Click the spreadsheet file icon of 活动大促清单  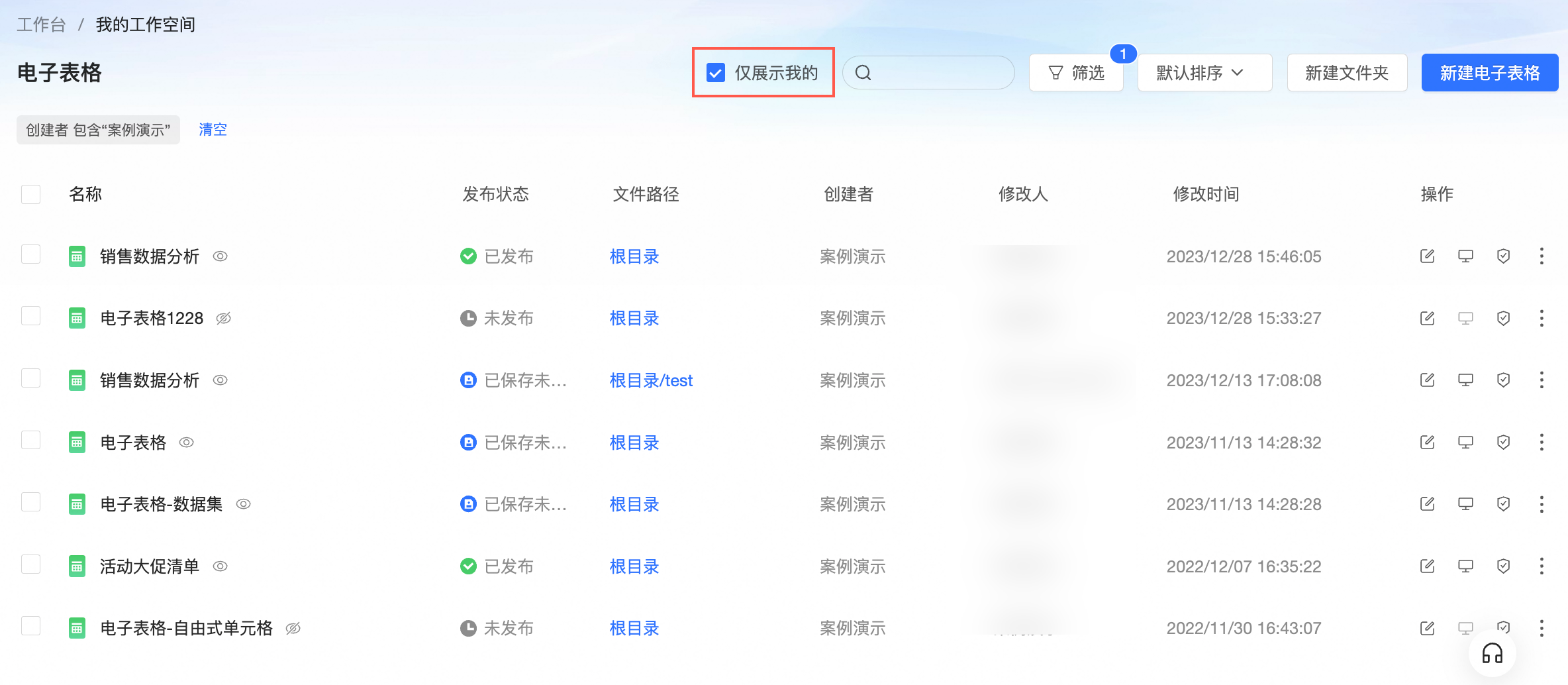pyautogui.click(x=77, y=566)
